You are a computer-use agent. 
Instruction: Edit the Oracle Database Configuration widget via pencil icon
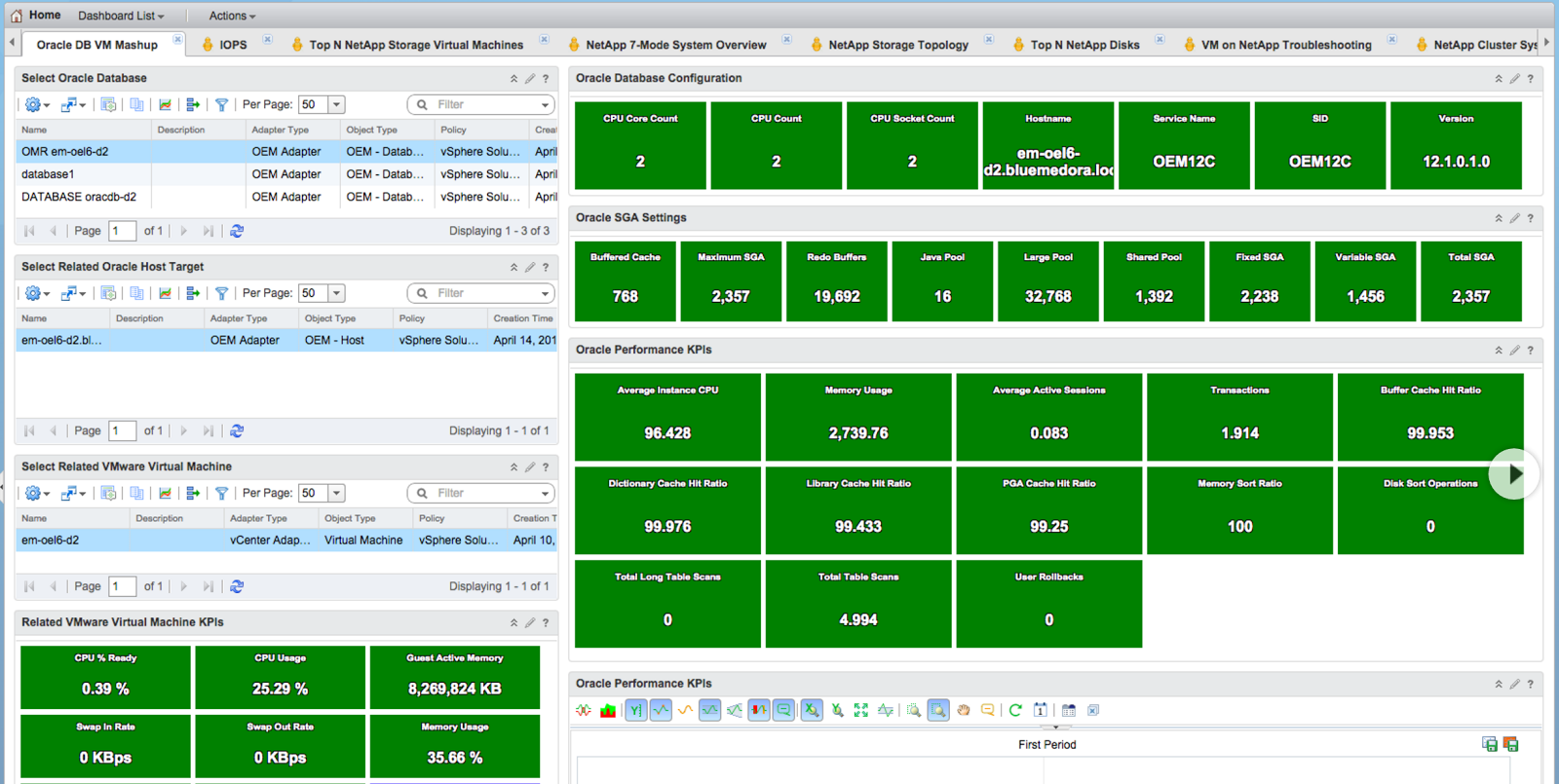coord(1514,79)
